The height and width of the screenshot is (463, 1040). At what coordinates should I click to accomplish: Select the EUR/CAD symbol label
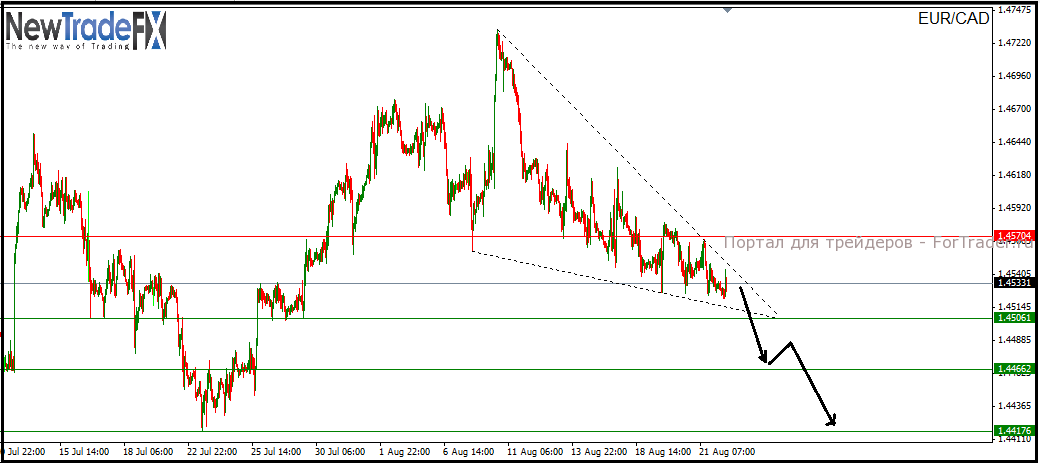pos(953,19)
